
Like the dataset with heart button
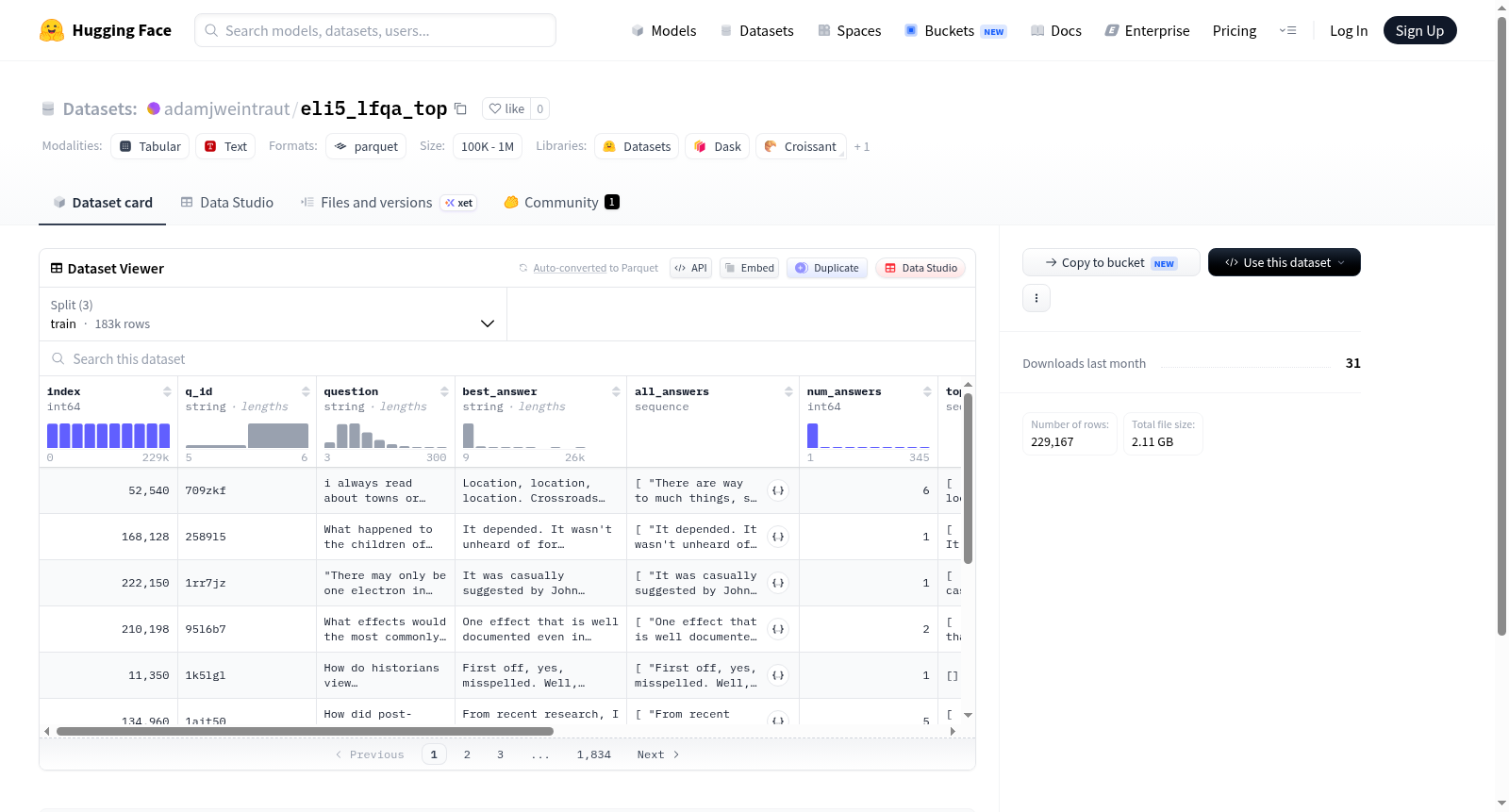click(x=506, y=108)
